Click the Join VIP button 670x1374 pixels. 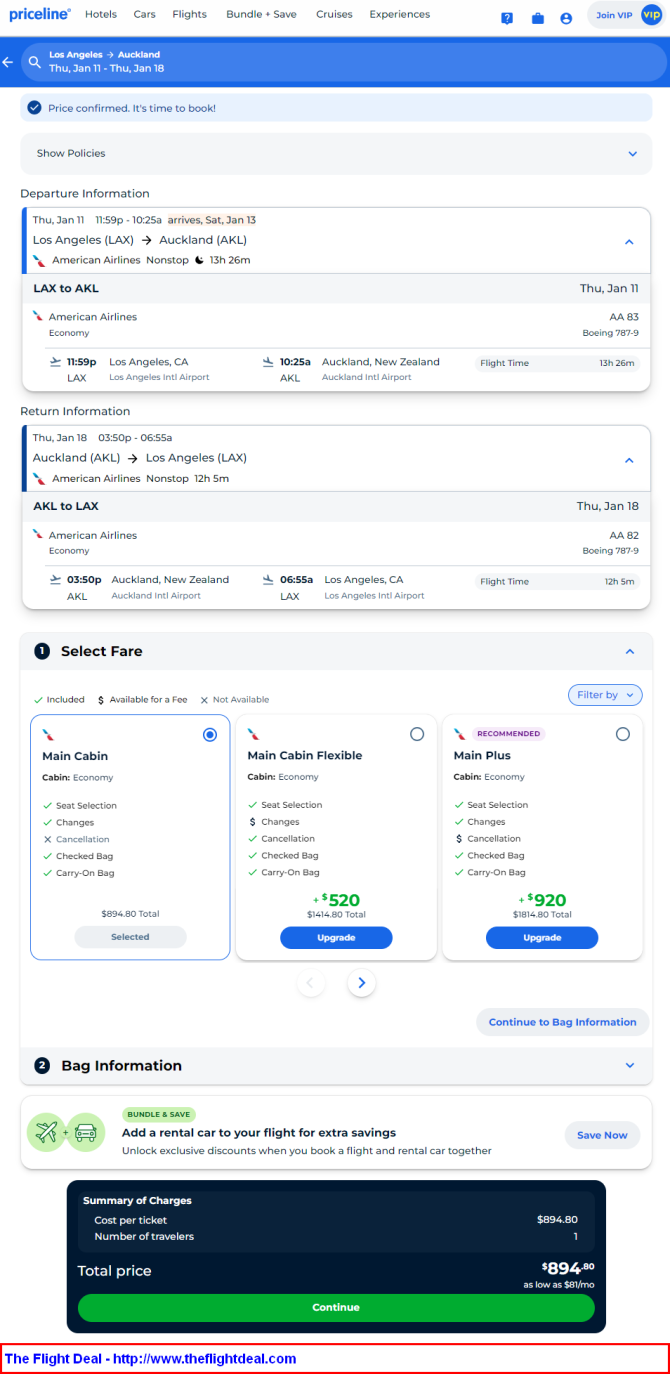(626, 16)
